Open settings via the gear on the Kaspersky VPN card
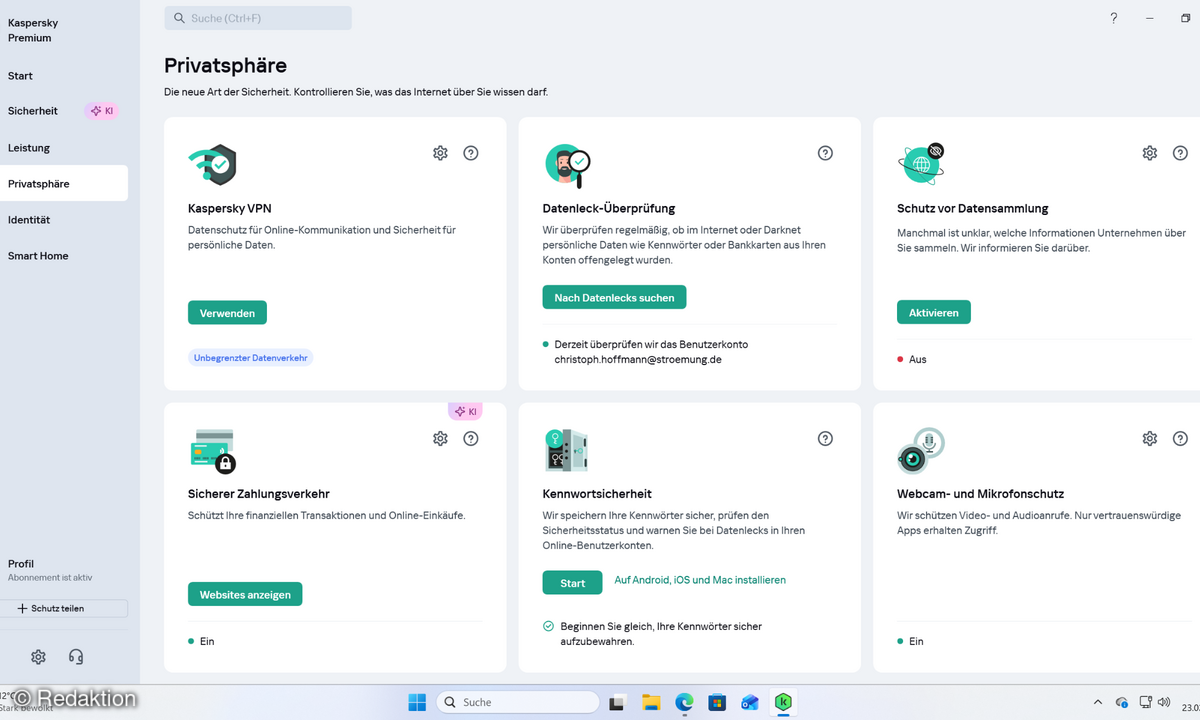This screenshot has width=1200, height=720. (440, 152)
